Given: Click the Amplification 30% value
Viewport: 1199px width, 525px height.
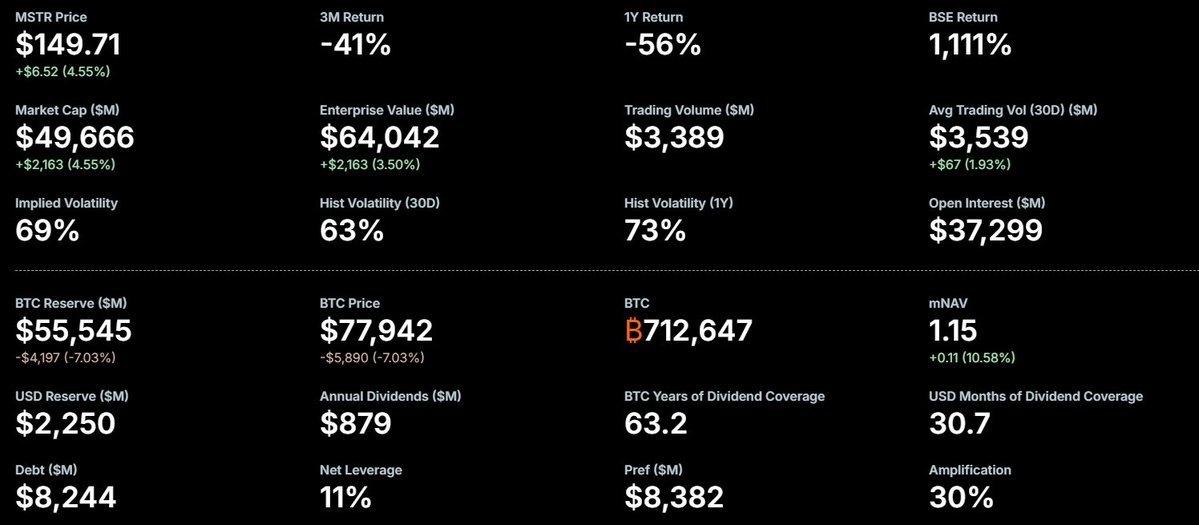Looking at the screenshot, I should [x=961, y=497].
